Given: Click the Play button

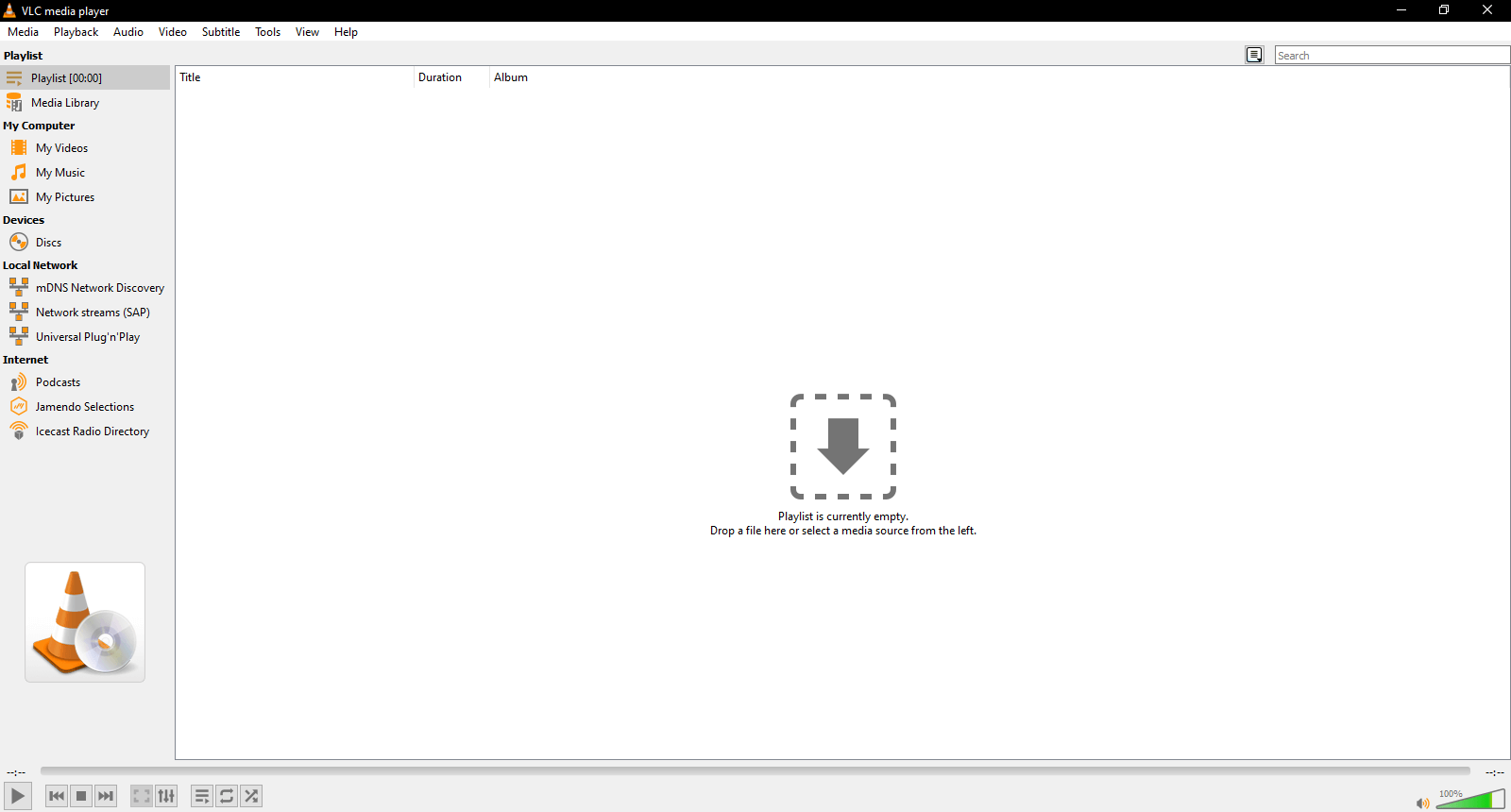Looking at the screenshot, I should coord(17,796).
